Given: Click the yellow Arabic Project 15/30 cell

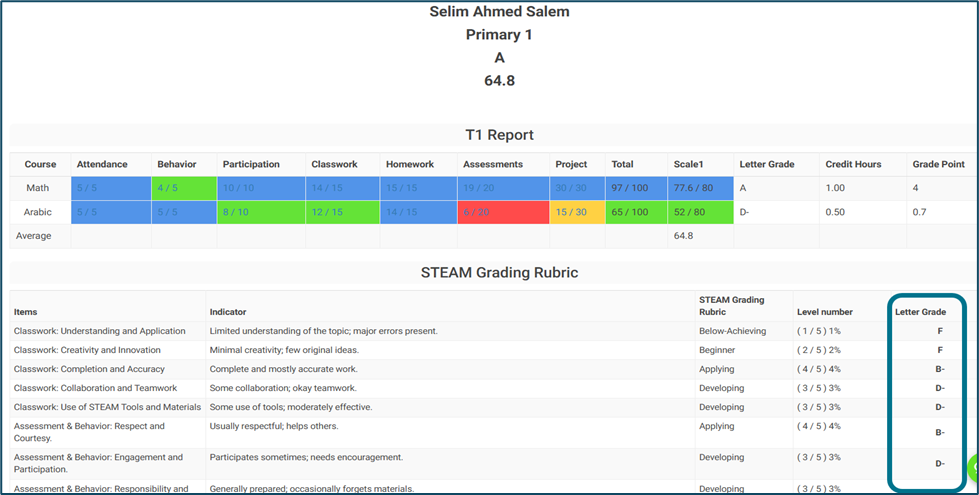Looking at the screenshot, I should (x=577, y=212).
